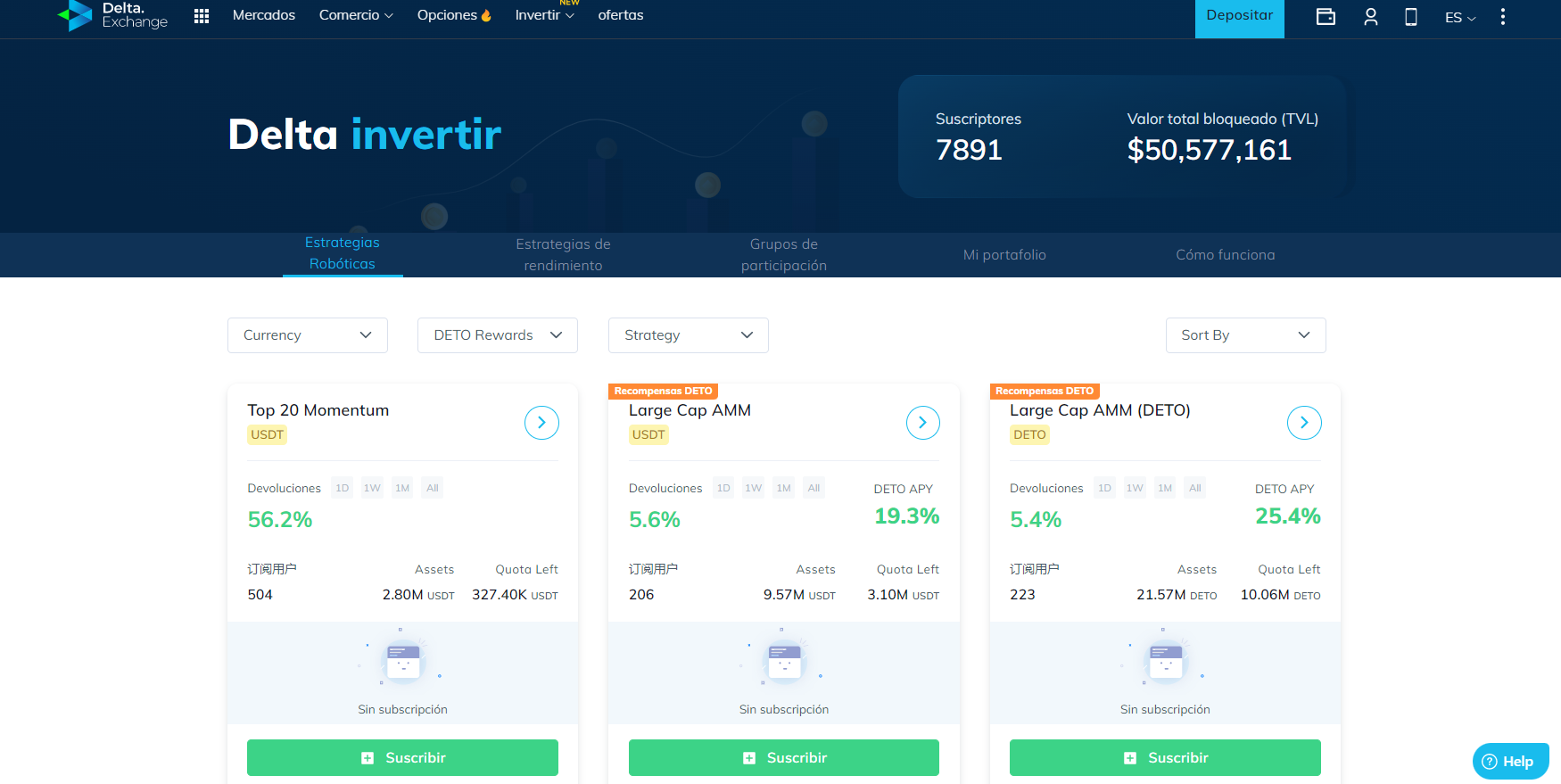Switch to Estrategias de rendimiento tab

[563, 255]
